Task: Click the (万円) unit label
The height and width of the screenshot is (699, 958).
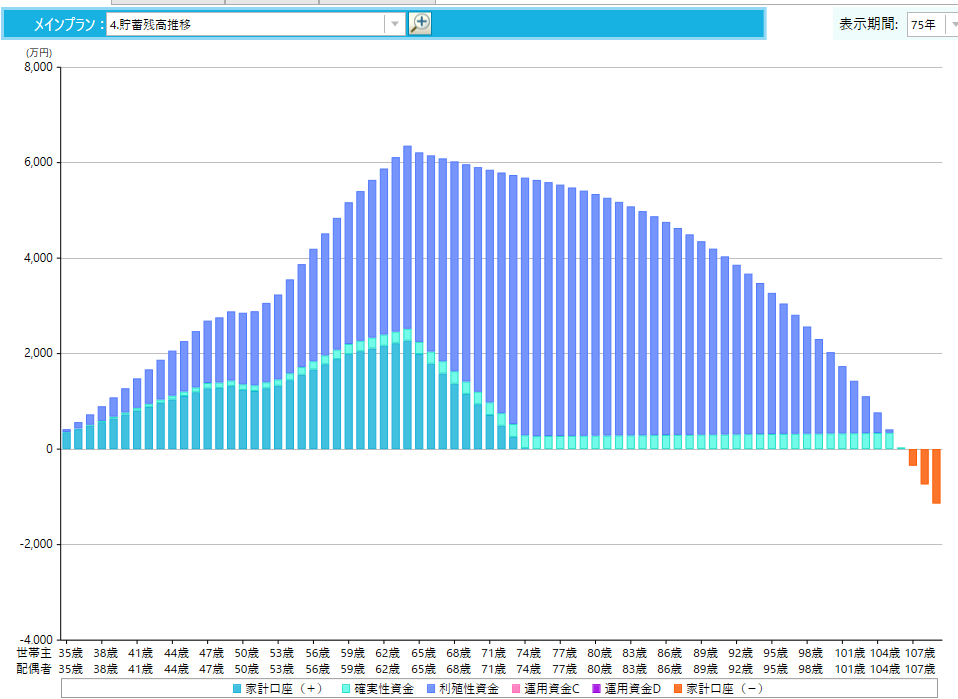Action: 38,52
